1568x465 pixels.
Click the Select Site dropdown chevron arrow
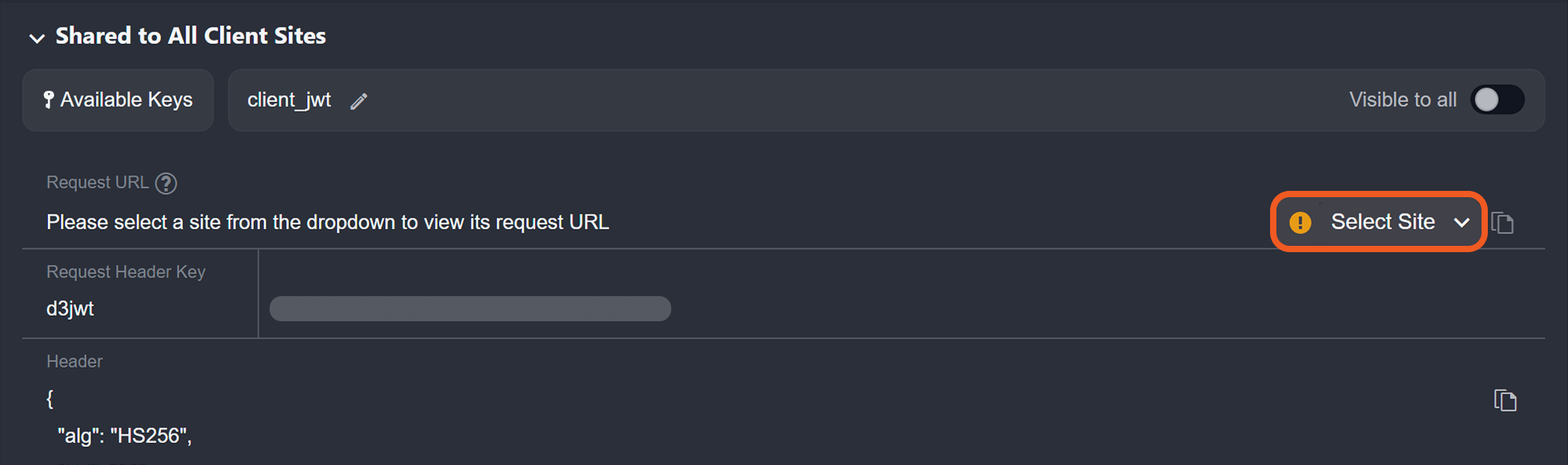click(x=1462, y=223)
